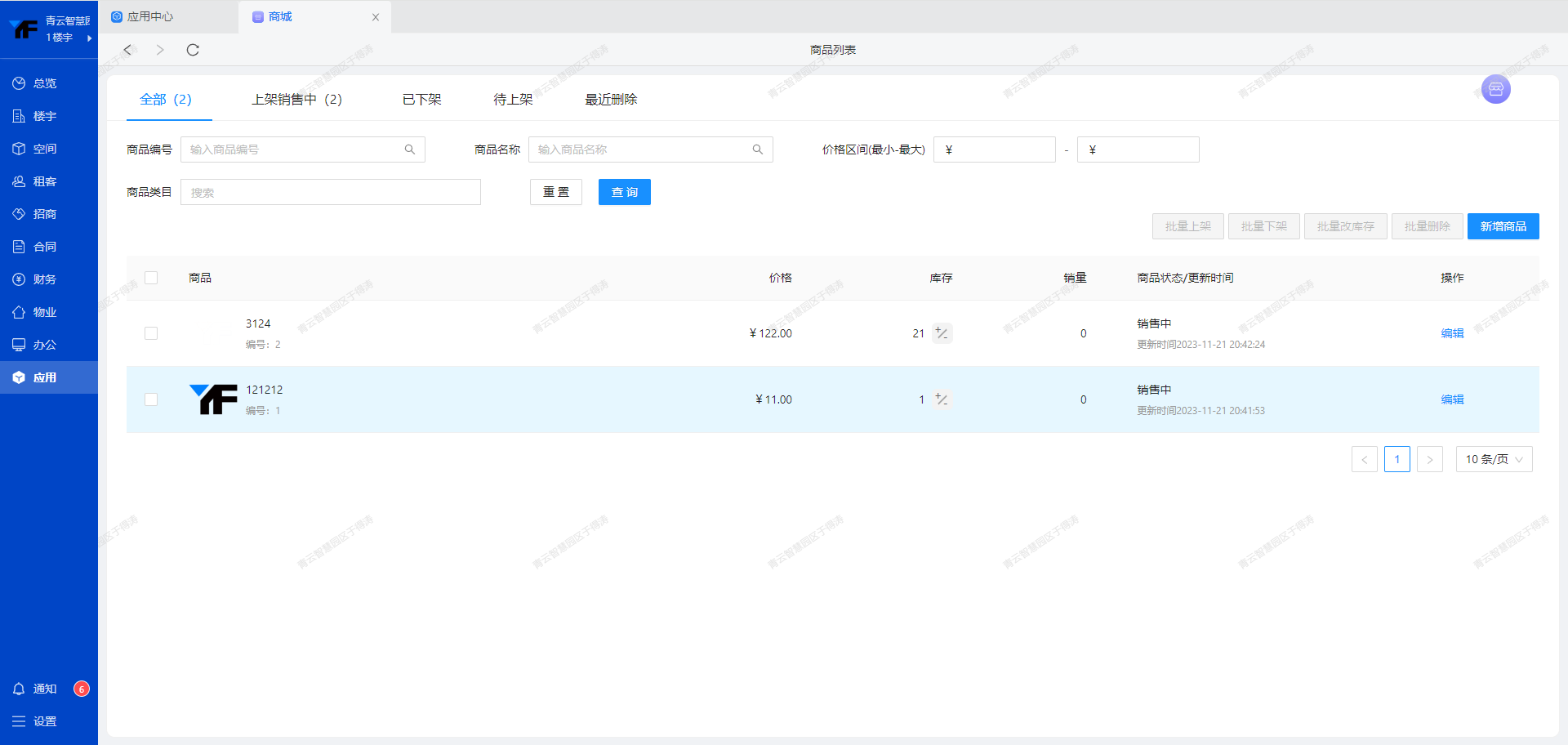1568x745 pixels.
Task: Expand the 1楼宇 building switcher arrow
Action: pyautogui.click(x=89, y=38)
